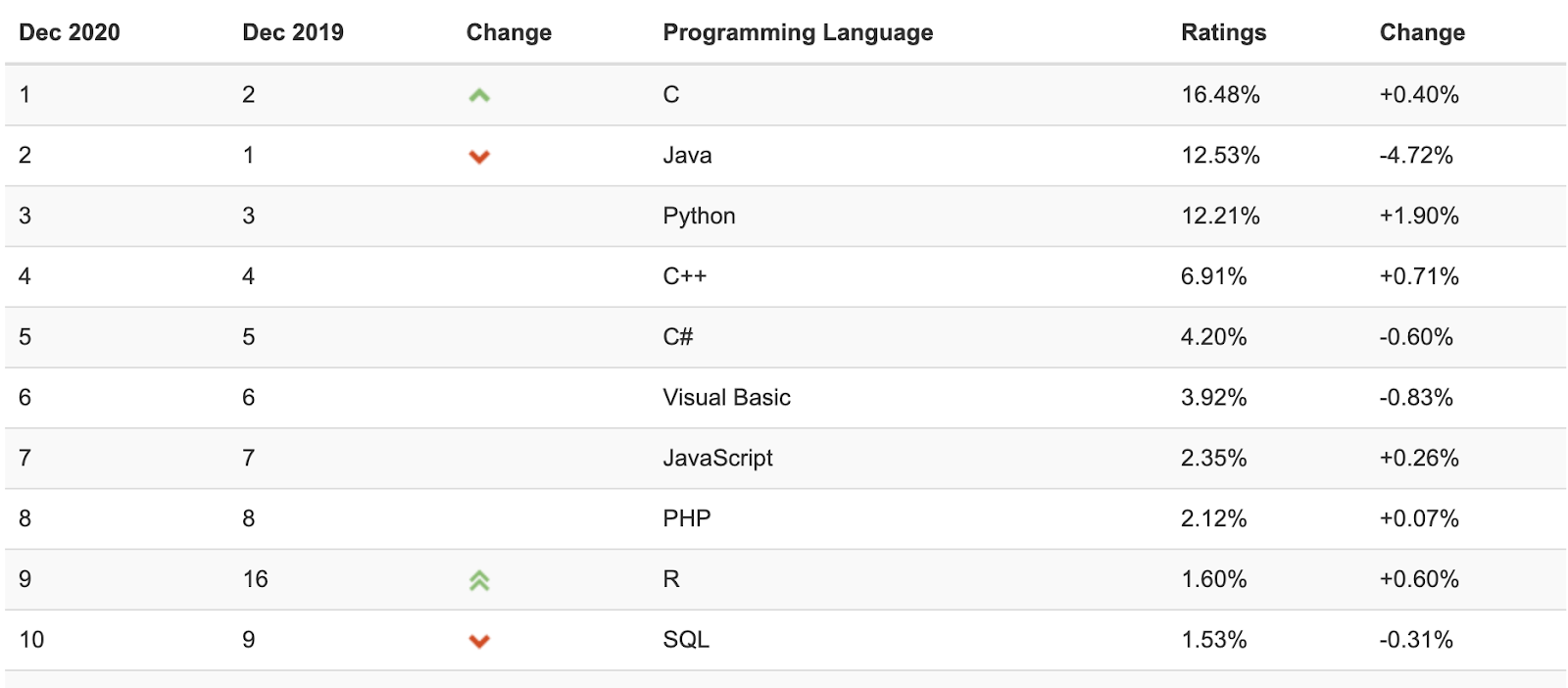Click the Change header after Ratings
The image size is (1568, 688).
click(1422, 32)
